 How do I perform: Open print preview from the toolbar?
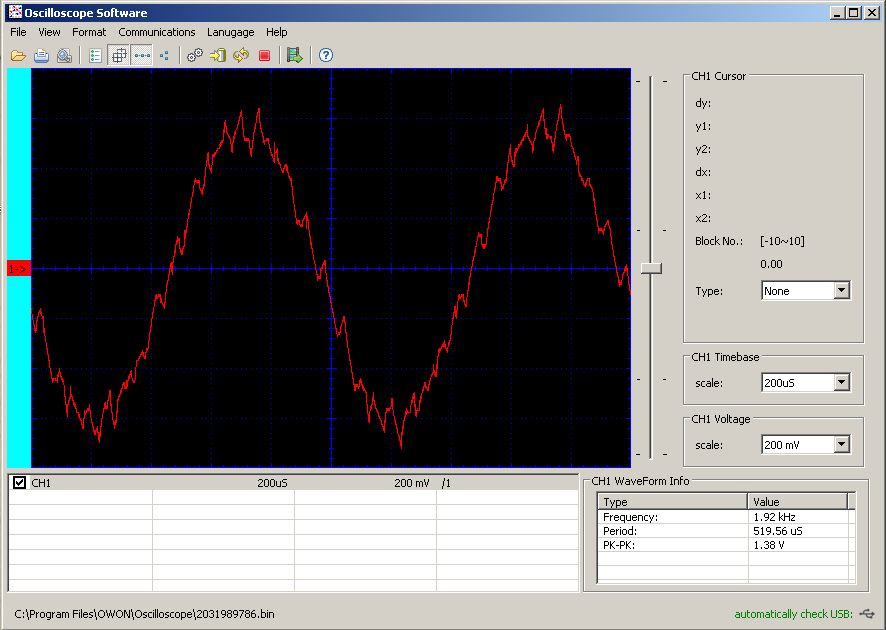[x=64, y=56]
